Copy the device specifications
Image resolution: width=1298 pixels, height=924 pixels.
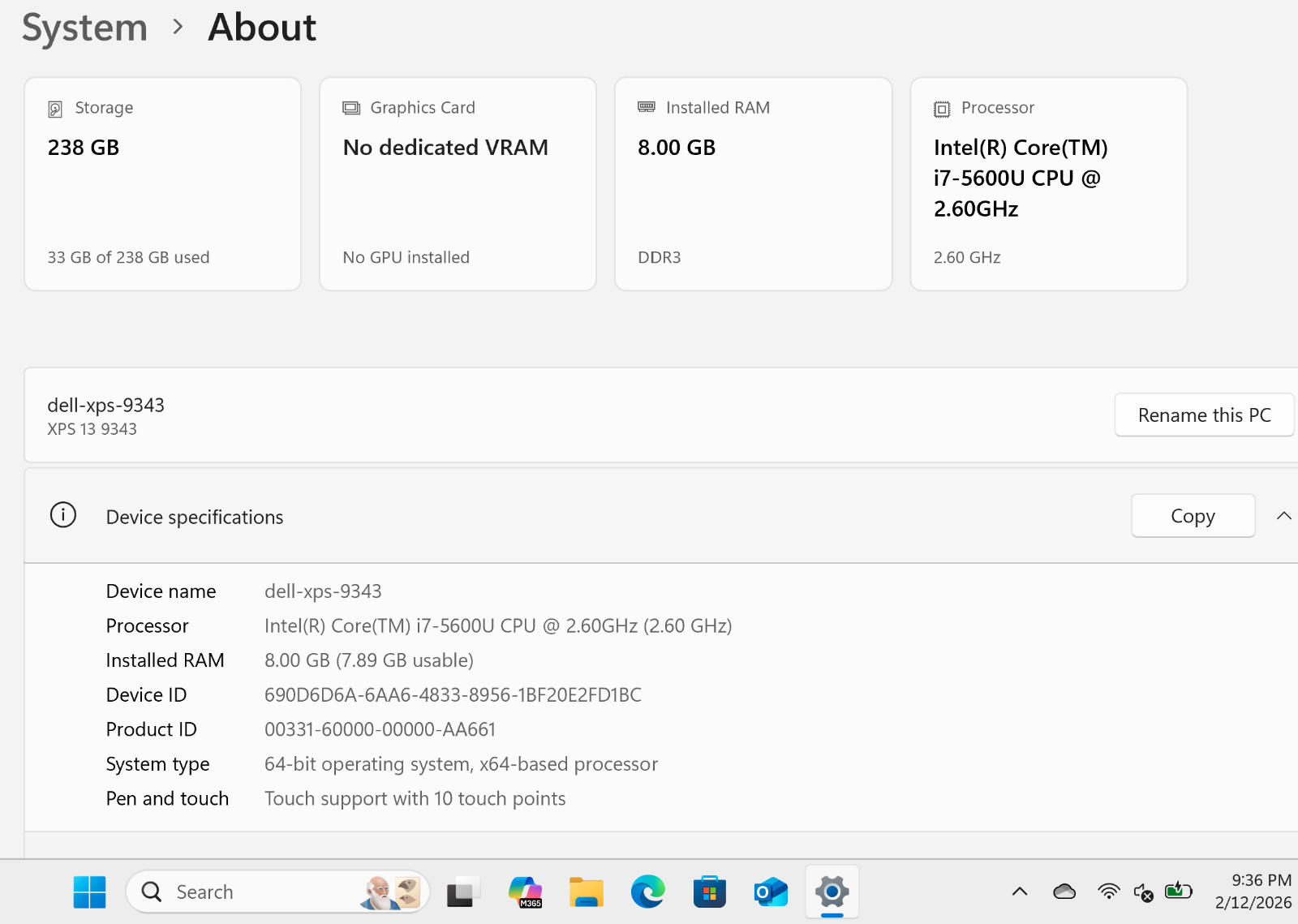tap(1193, 516)
